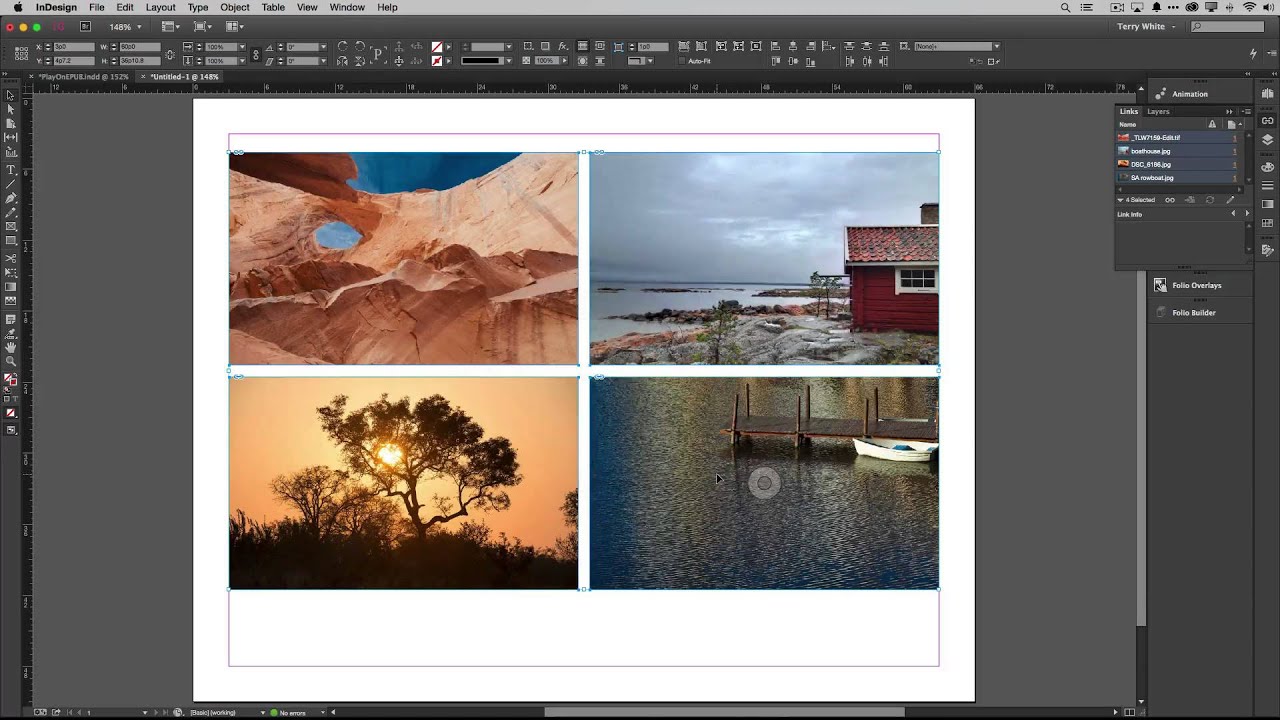1280x720 pixels.
Task: Open the Bridge (Br) button
Action: [x=85, y=27]
